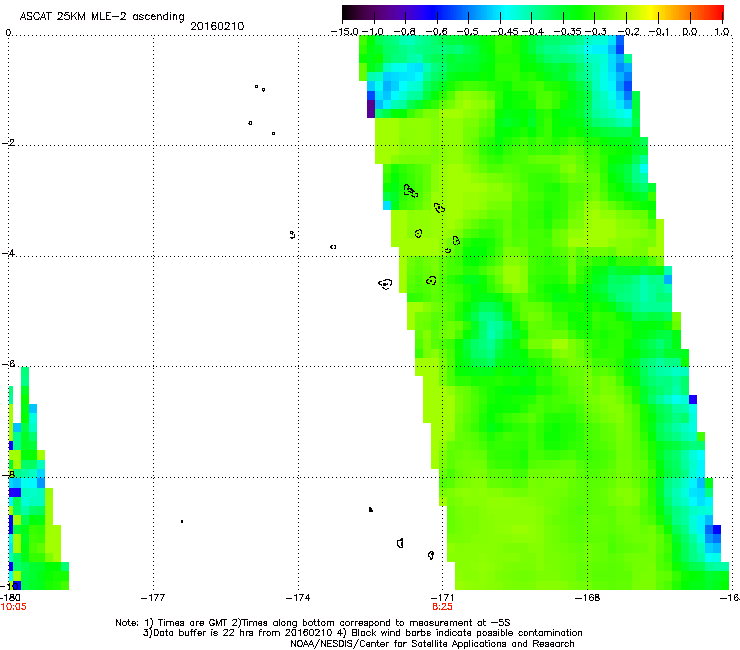740x650 pixels.
Task: Click the note line starting '3)Data buffer is 22 hrs'
Action: [362, 633]
